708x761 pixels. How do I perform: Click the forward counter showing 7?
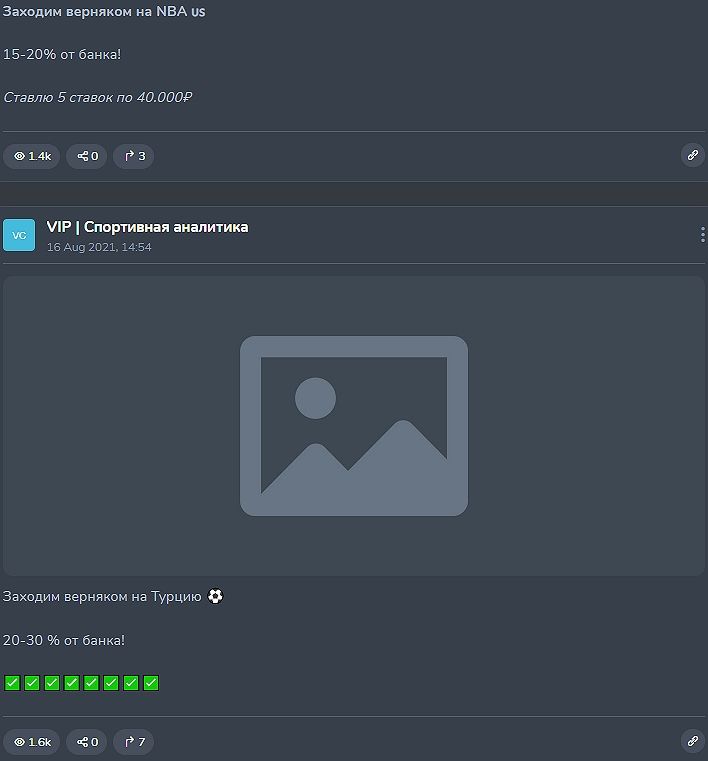point(134,742)
